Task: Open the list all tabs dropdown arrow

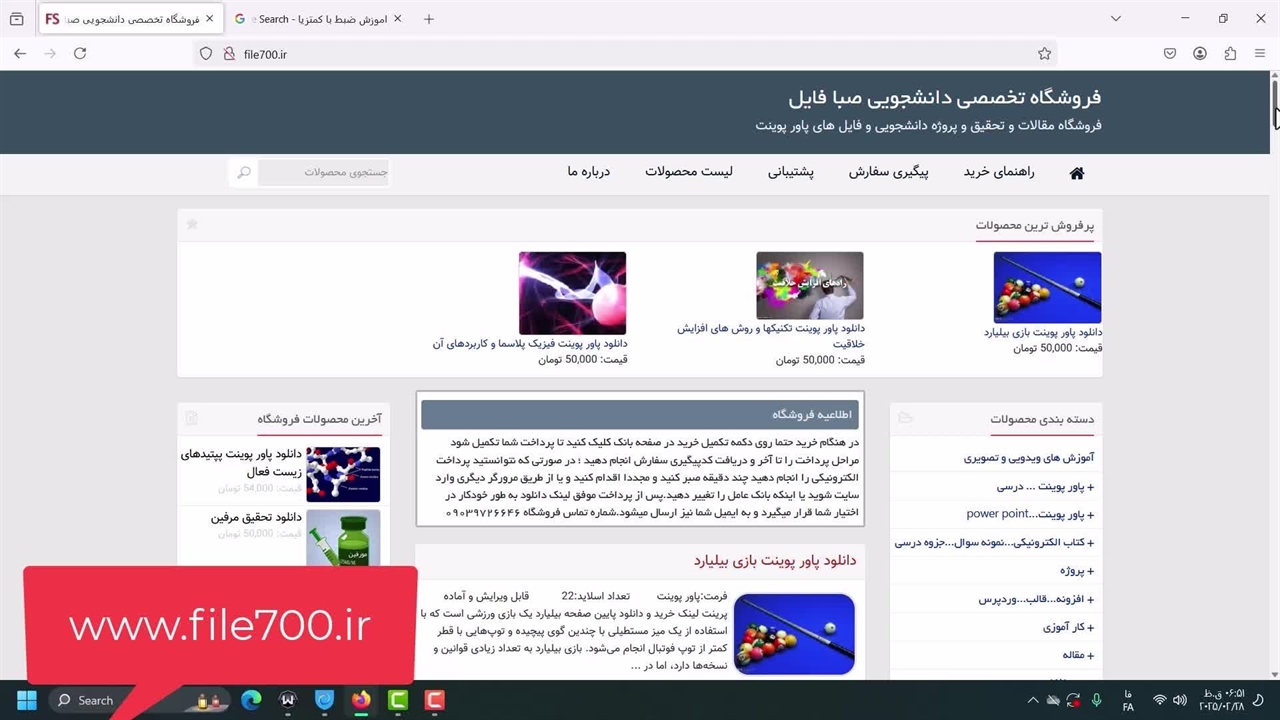Action: 1116,19
